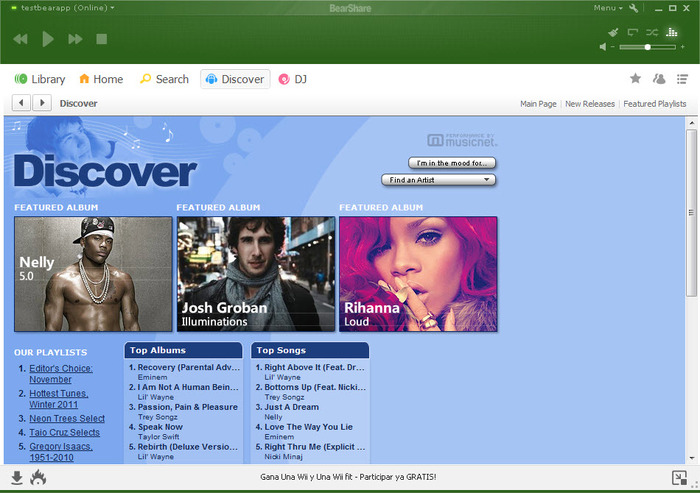Open the friends icon
This screenshot has height=493, width=700.
pos(659,79)
